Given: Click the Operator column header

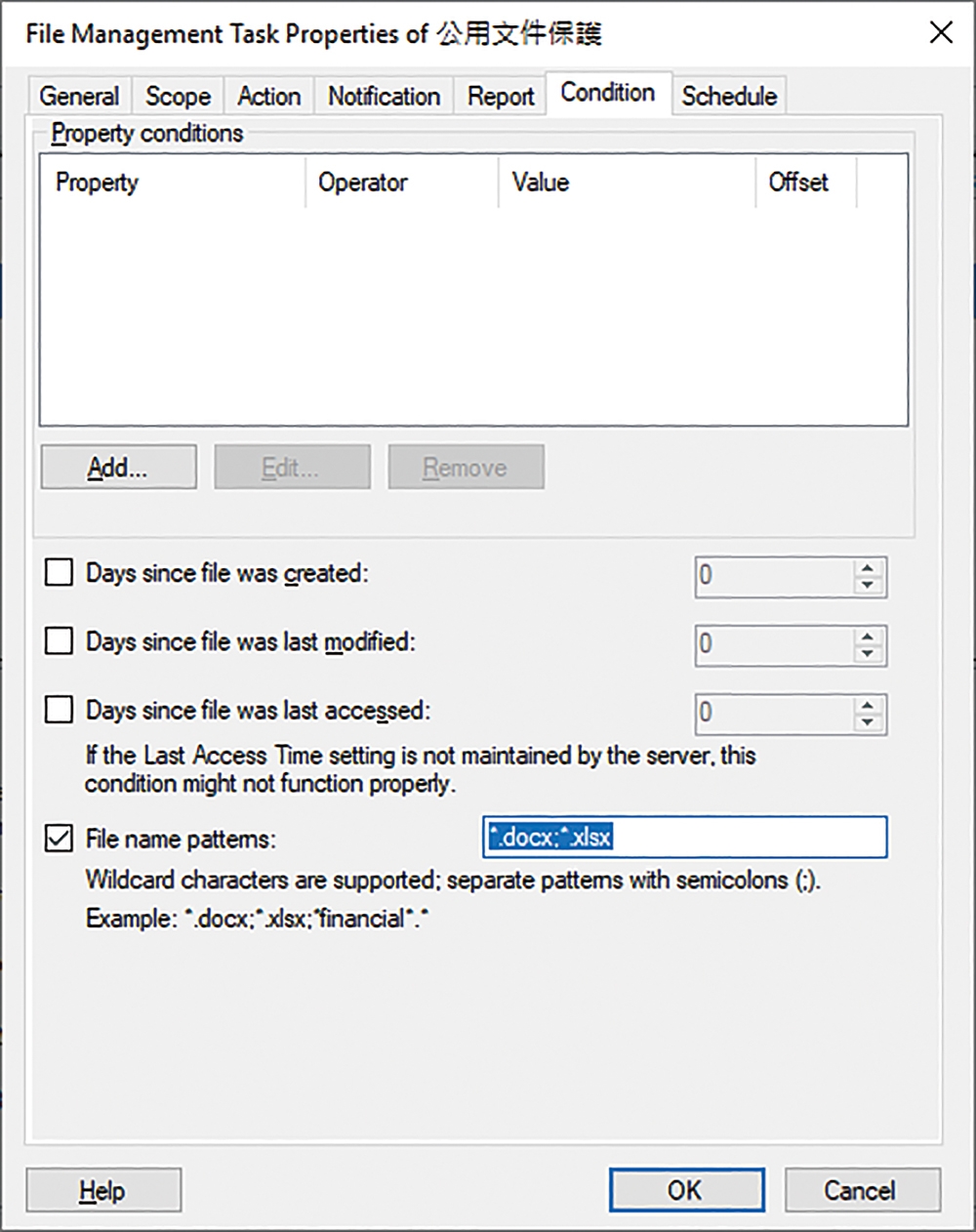Looking at the screenshot, I should coord(402,183).
